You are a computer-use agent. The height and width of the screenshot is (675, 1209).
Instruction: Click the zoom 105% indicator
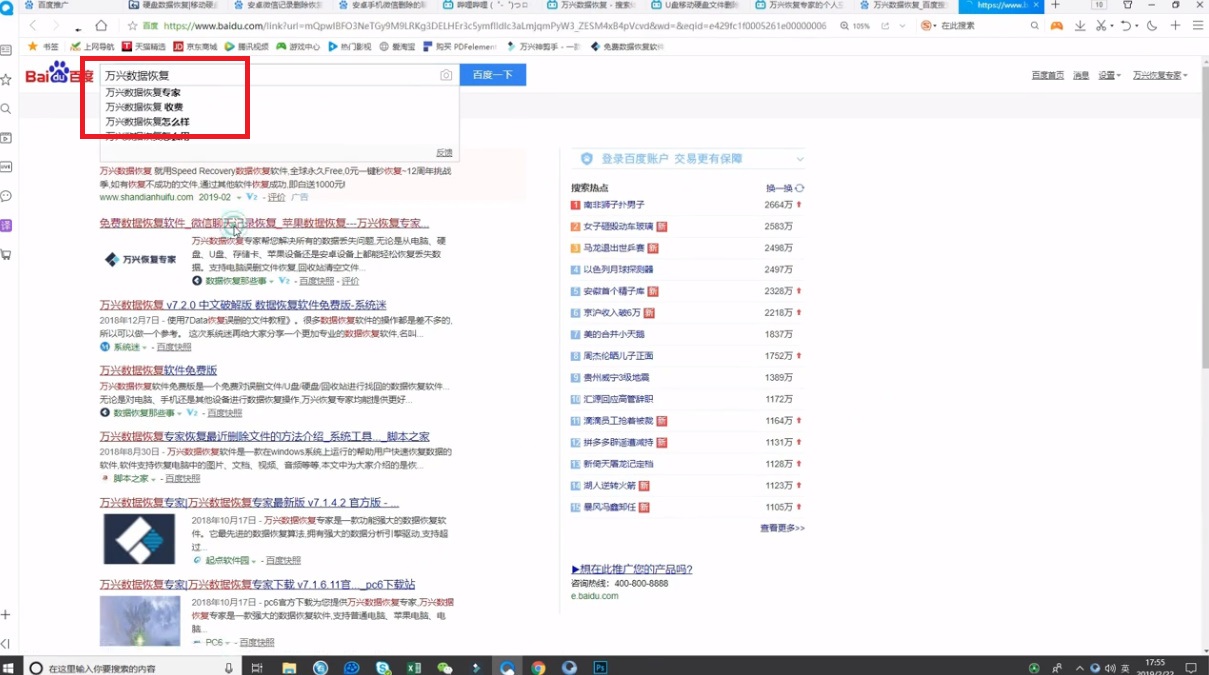coord(855,26)
